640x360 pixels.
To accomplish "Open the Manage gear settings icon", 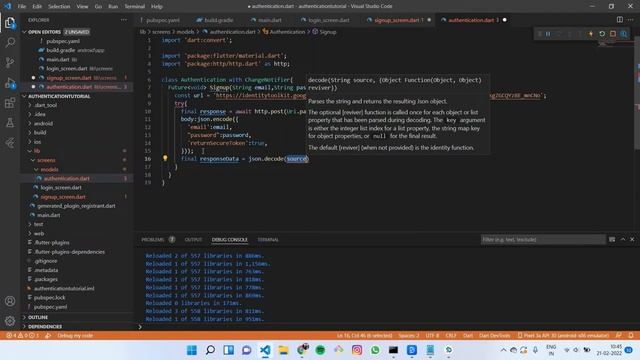I will [10, 321].
